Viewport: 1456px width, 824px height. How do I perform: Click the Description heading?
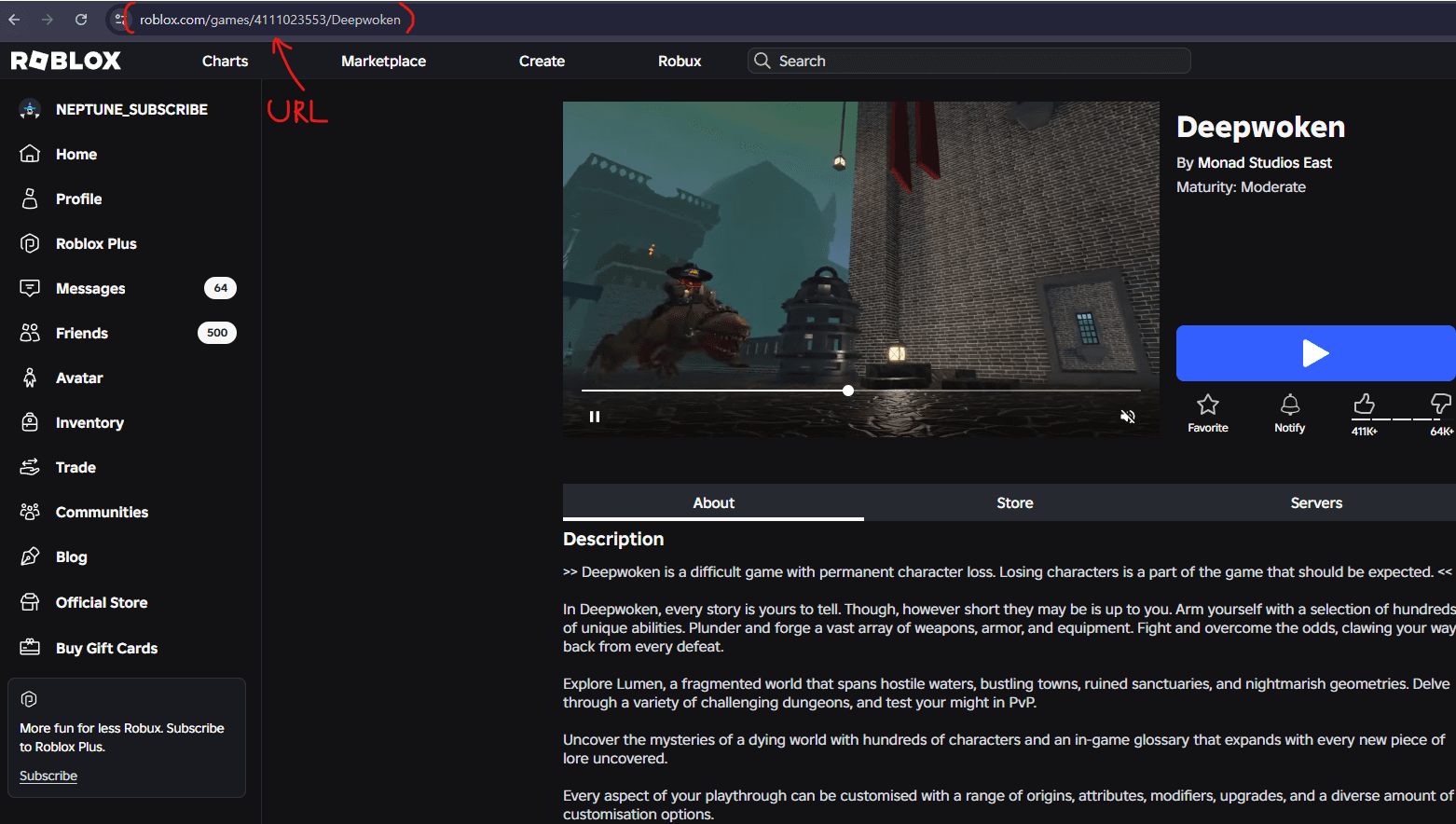tap(613, 539)
